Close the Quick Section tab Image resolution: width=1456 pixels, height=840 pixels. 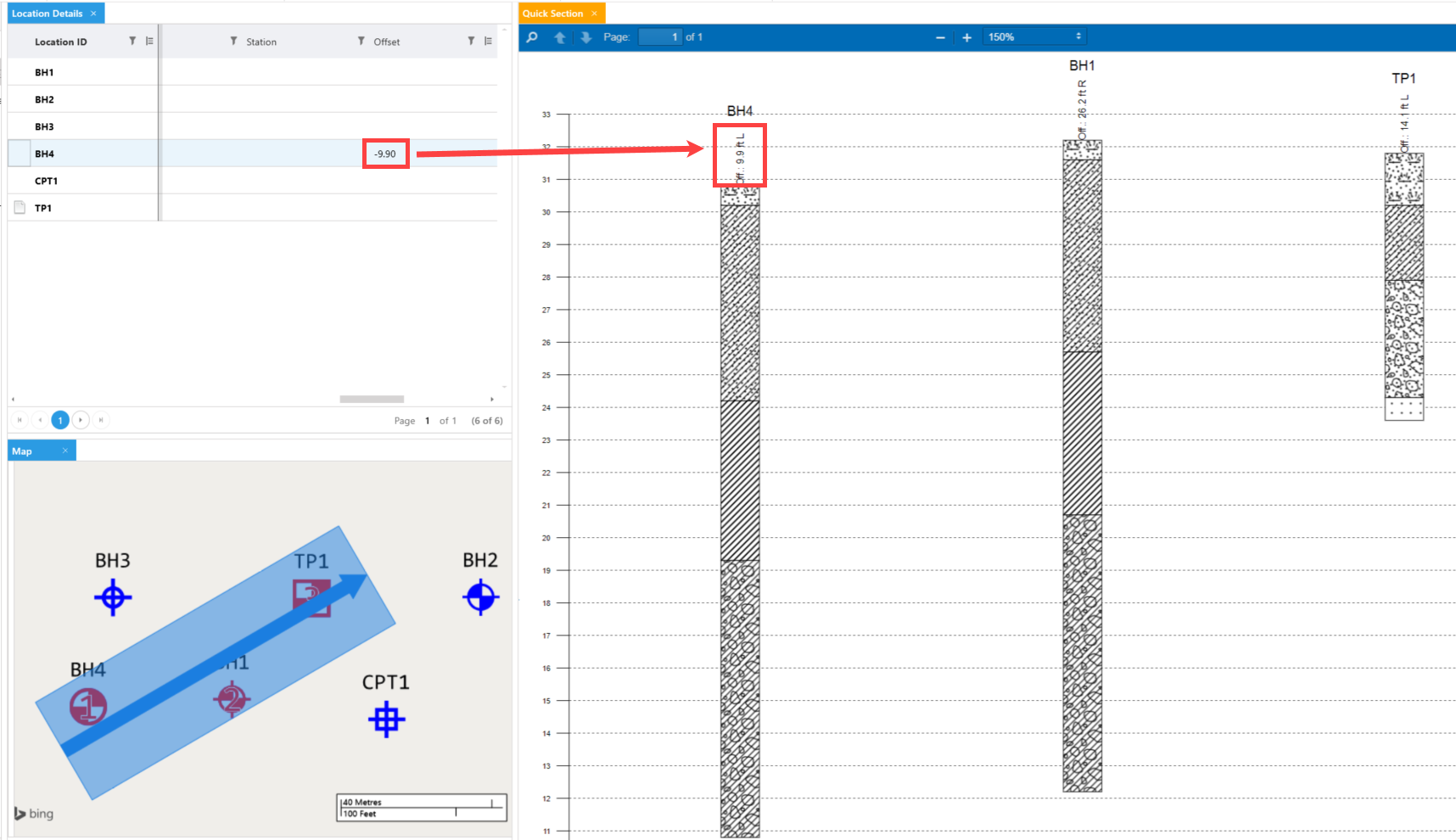[594, 14]
